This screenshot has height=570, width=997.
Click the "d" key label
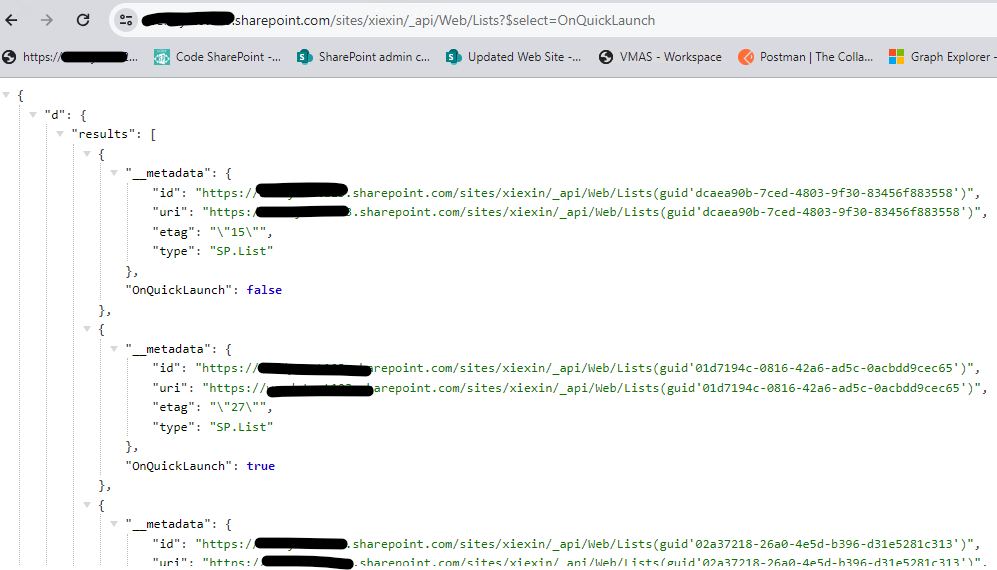click(x=55, y=115)
